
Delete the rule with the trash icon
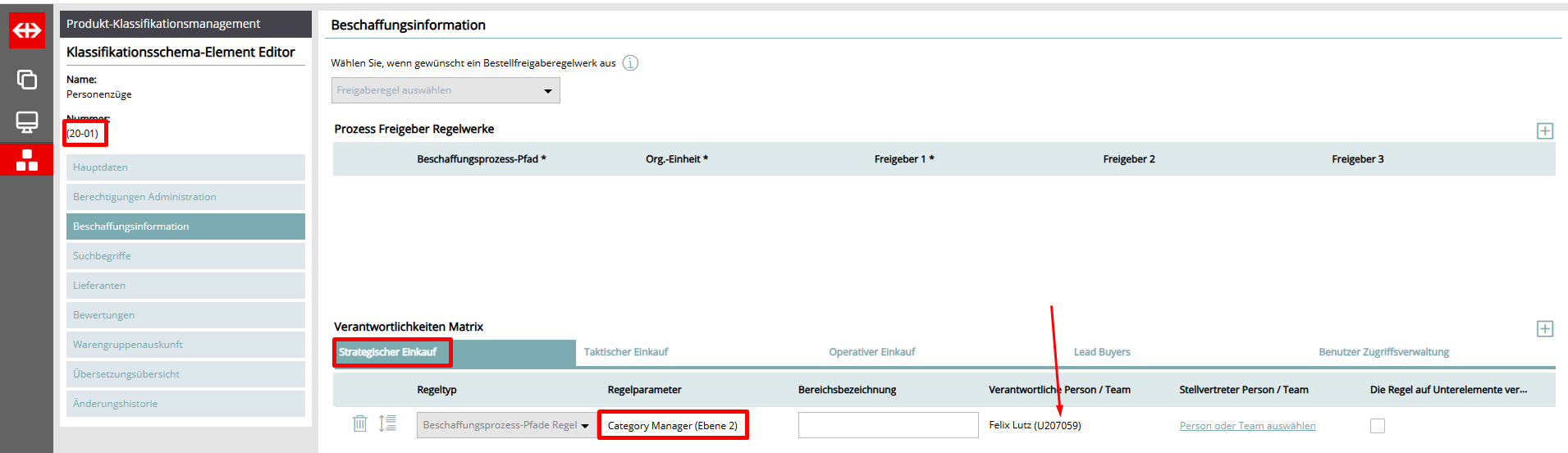[x=359, y=423]
